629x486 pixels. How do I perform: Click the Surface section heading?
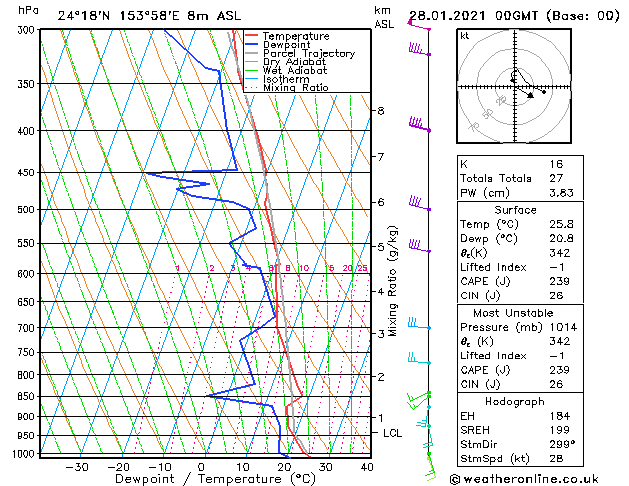pyautogui.click(x=515, y=210)
